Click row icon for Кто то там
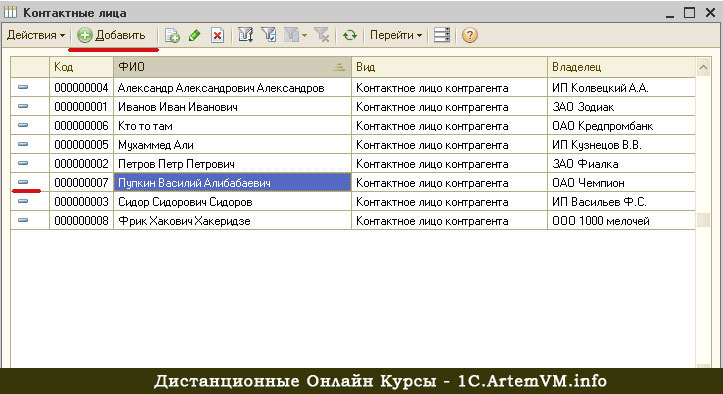This screenshot has height=394, width=723. click(x=23, y=125)
